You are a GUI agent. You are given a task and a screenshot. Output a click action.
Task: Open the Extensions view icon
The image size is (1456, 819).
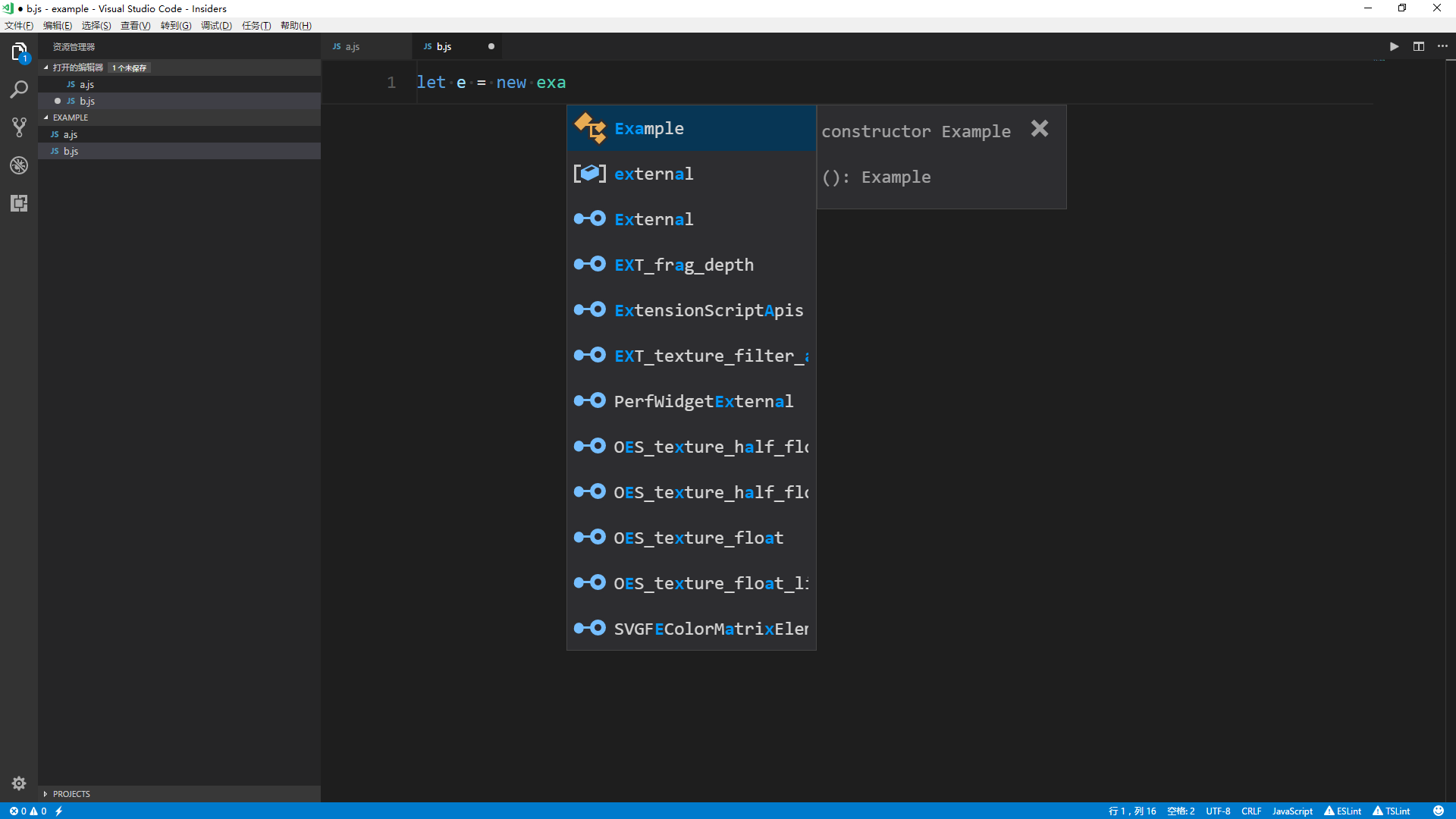(x=19, y=203)
